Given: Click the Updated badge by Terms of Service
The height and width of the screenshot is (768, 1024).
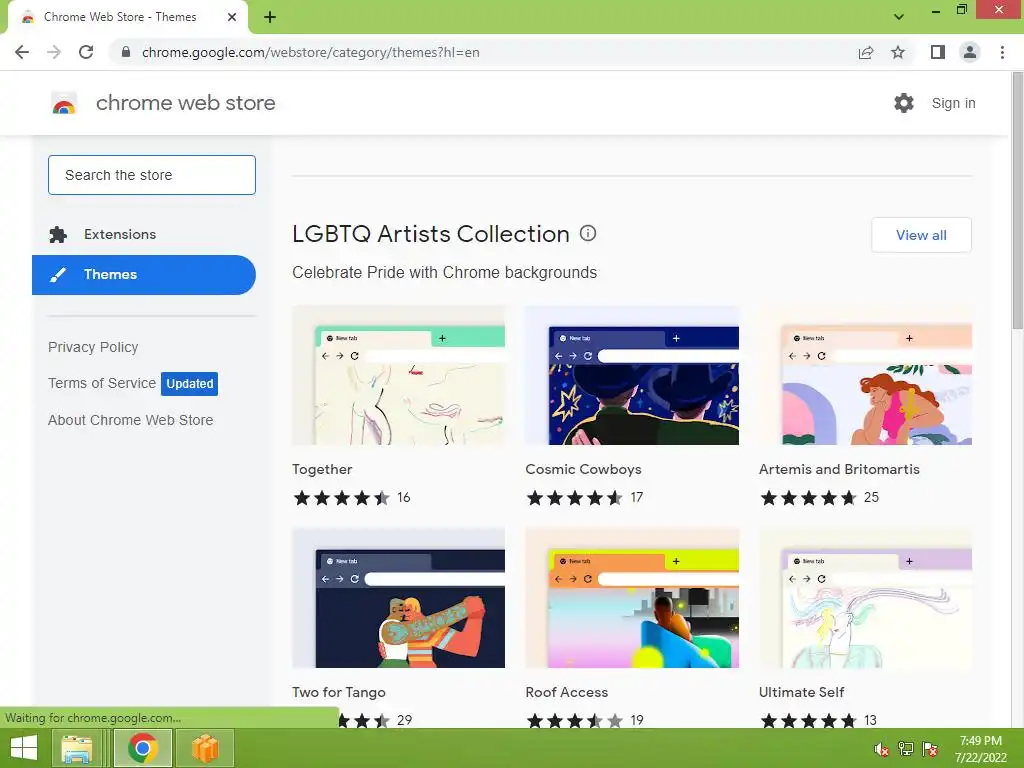Looking at the screenshot, I should (x=189, y=384).
